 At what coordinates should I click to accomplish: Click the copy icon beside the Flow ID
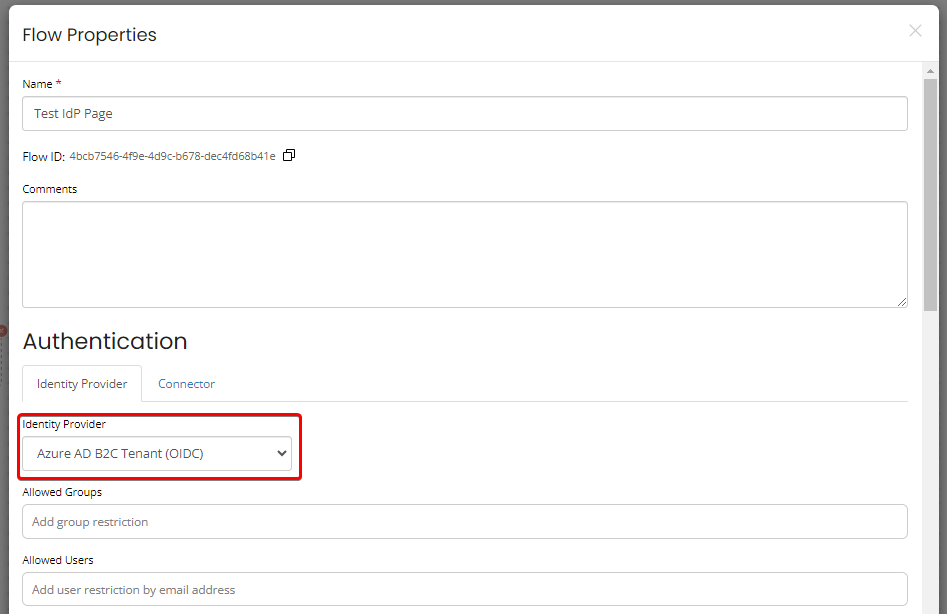point(289,155)
